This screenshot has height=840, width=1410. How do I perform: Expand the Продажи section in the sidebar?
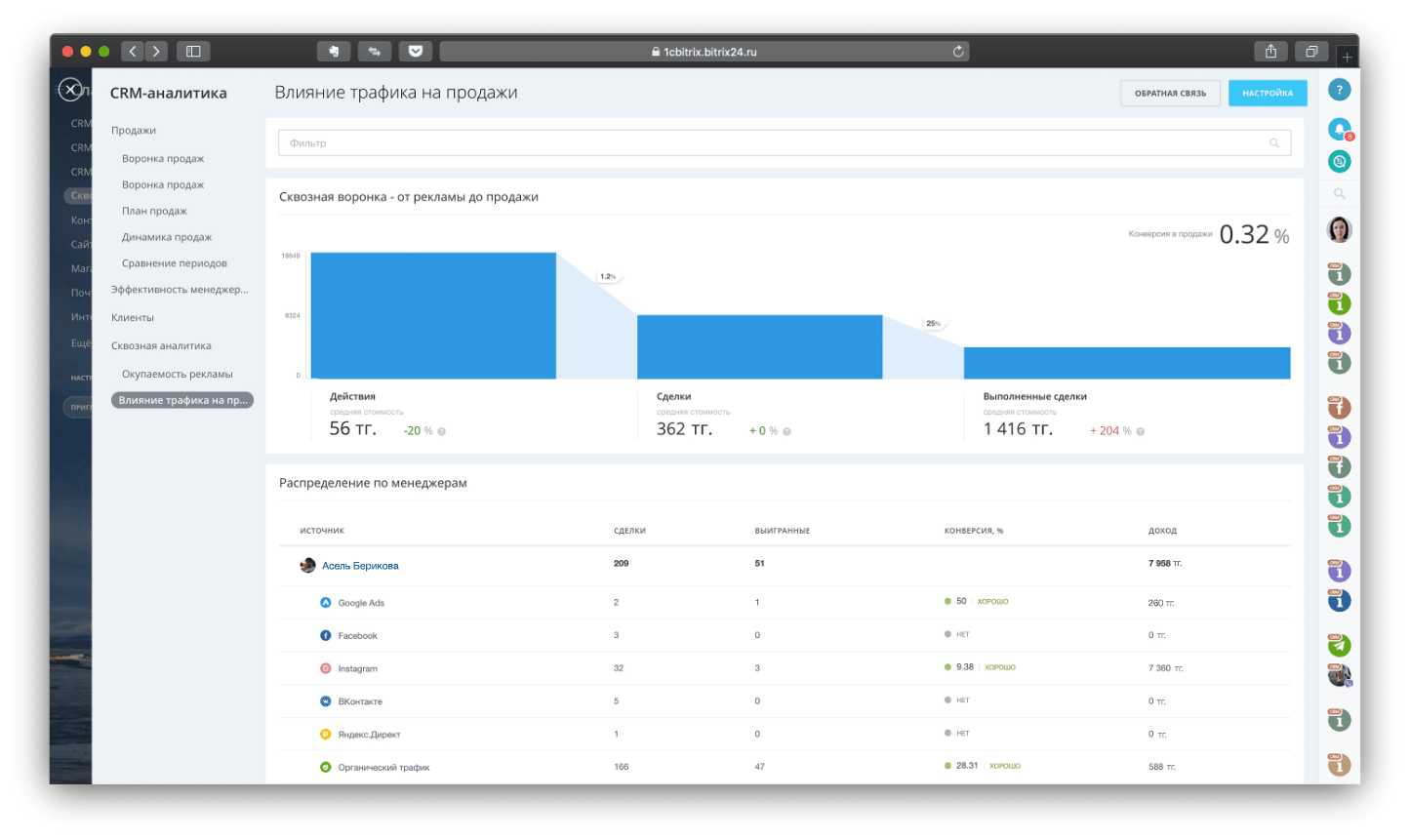pos(134,131)
